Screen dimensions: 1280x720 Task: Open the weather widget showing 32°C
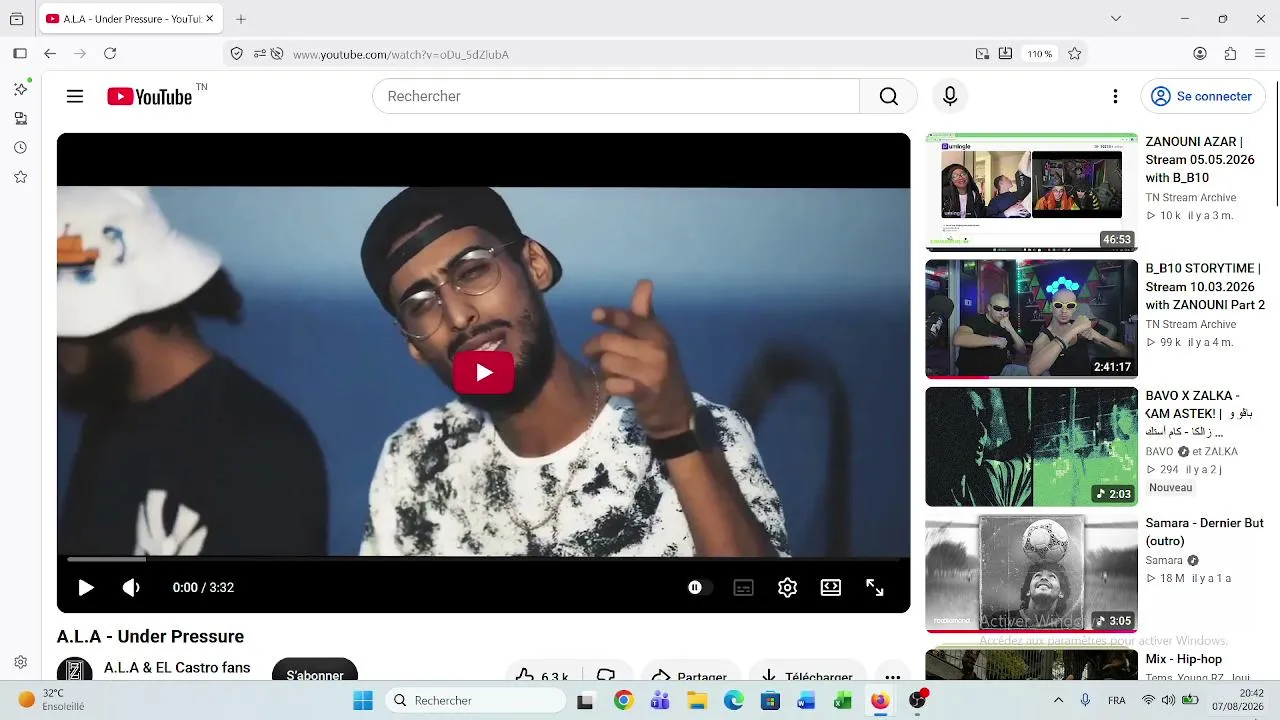pos(50,700)
